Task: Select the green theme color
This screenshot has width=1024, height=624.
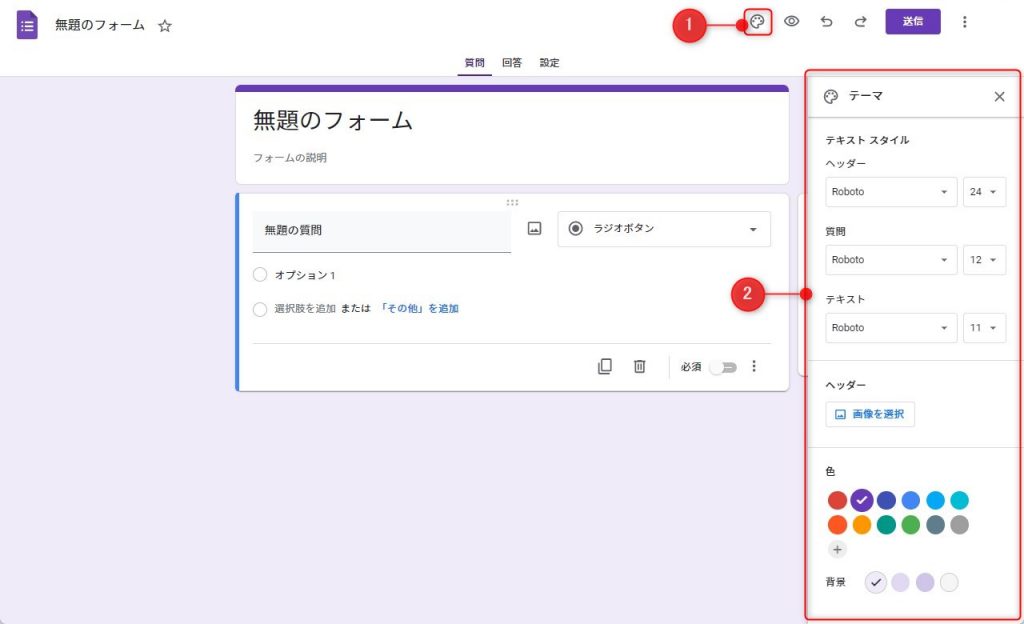Action: (x=910, y=525)
